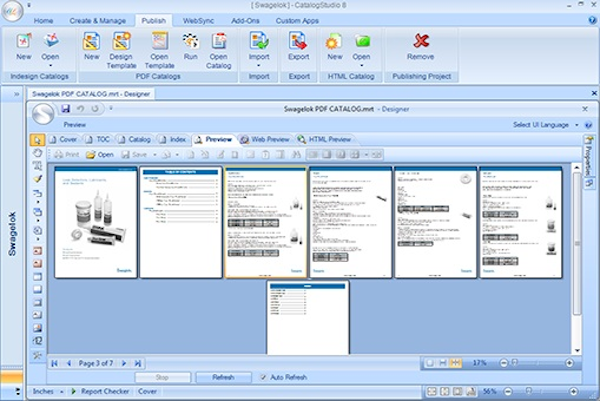The height and width of the screenshot is (401, 600).
Task: Open the Report Checker
Action: click(x=101, y=391)
